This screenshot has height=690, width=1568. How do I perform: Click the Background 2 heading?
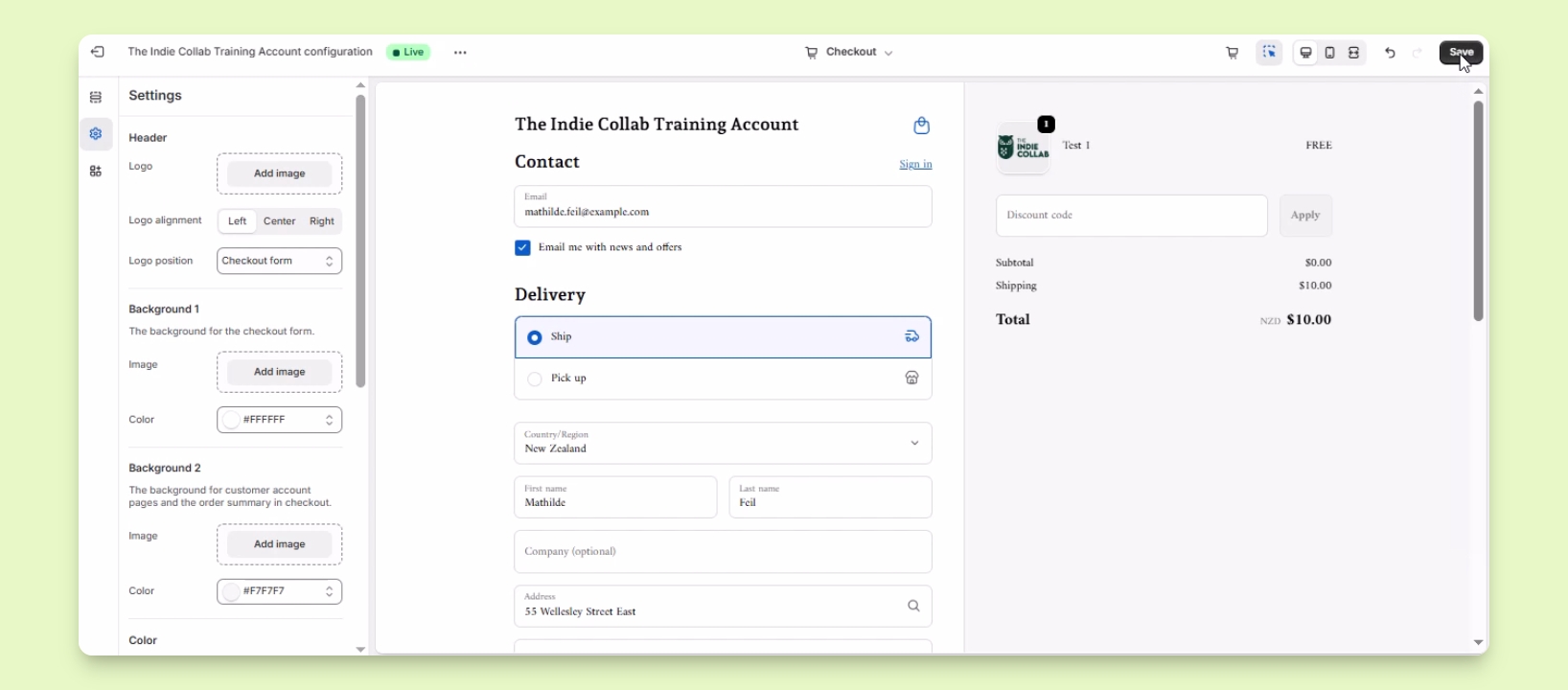pos(165,469)
